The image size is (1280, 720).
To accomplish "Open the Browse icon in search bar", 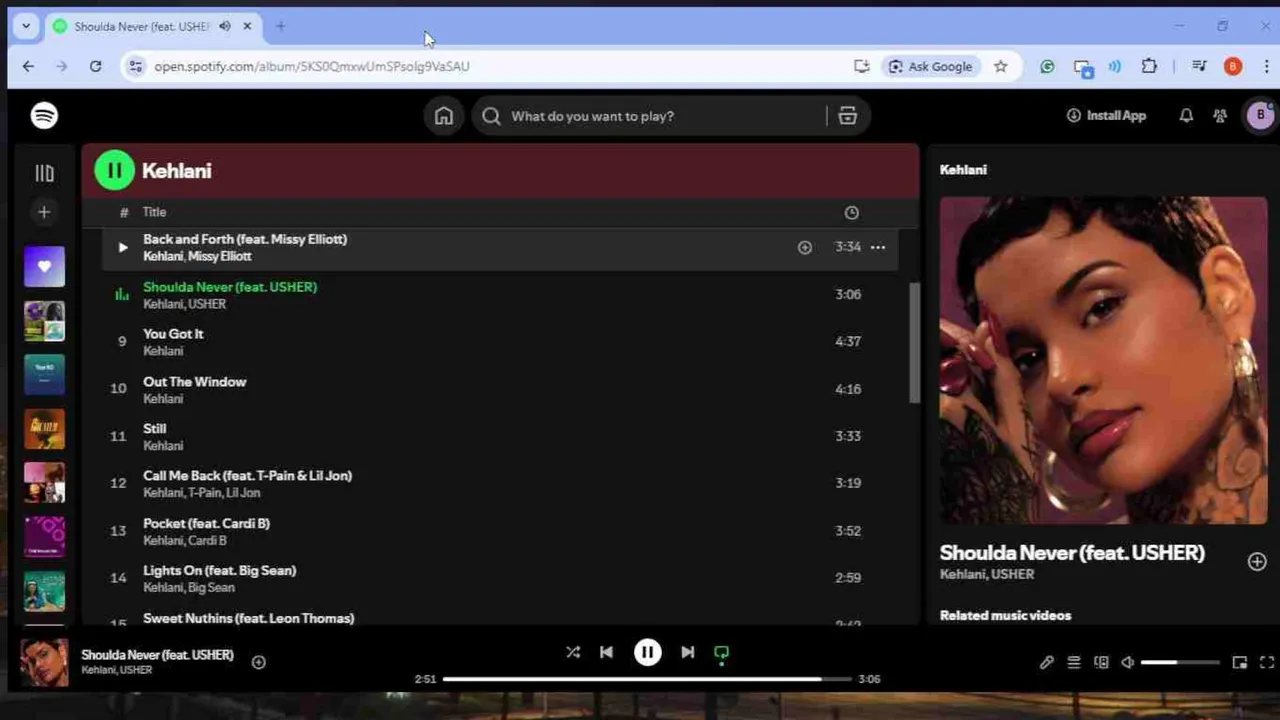I will (x=847, y=116).
